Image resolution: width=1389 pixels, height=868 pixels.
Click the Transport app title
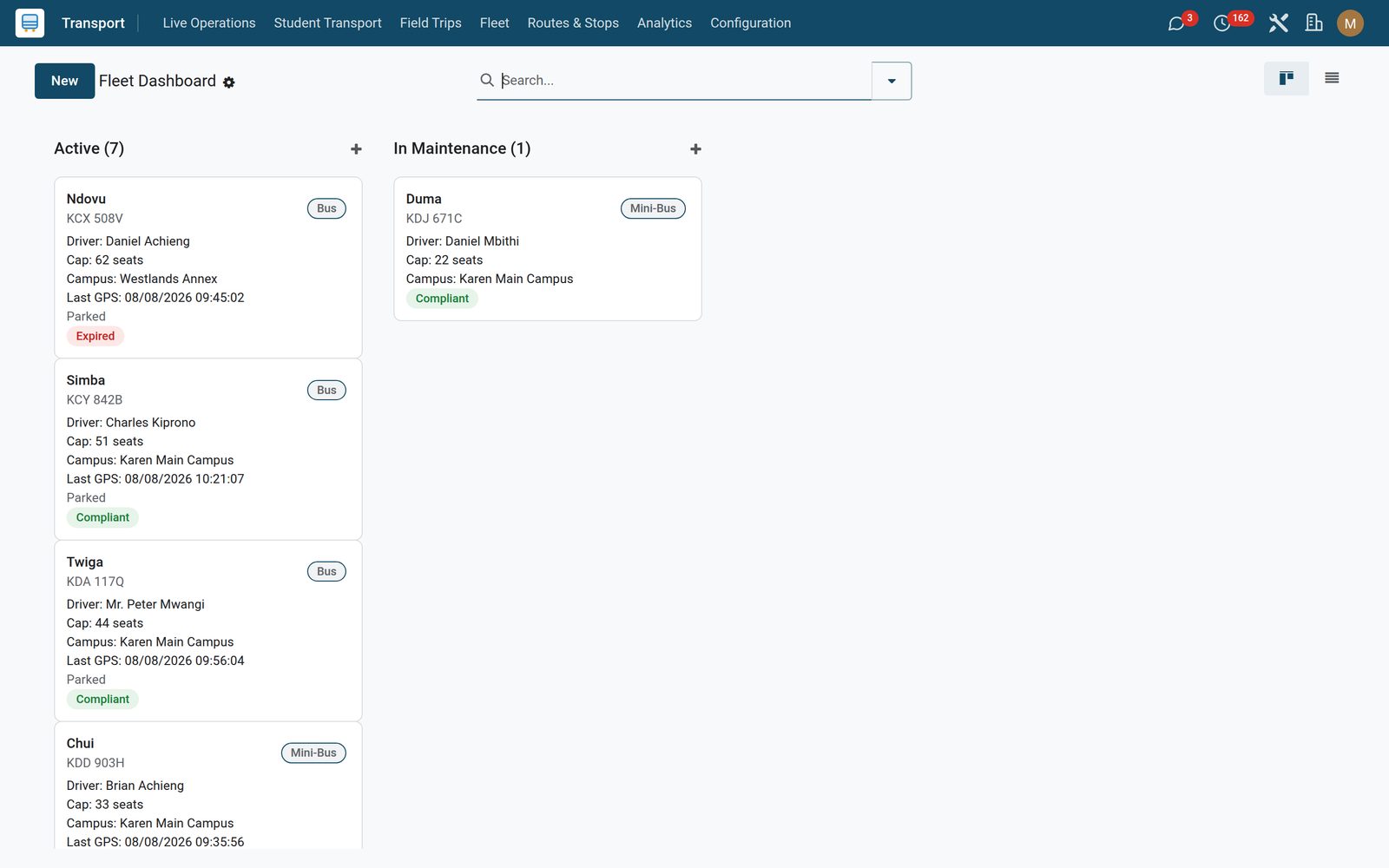pos(93,23)
